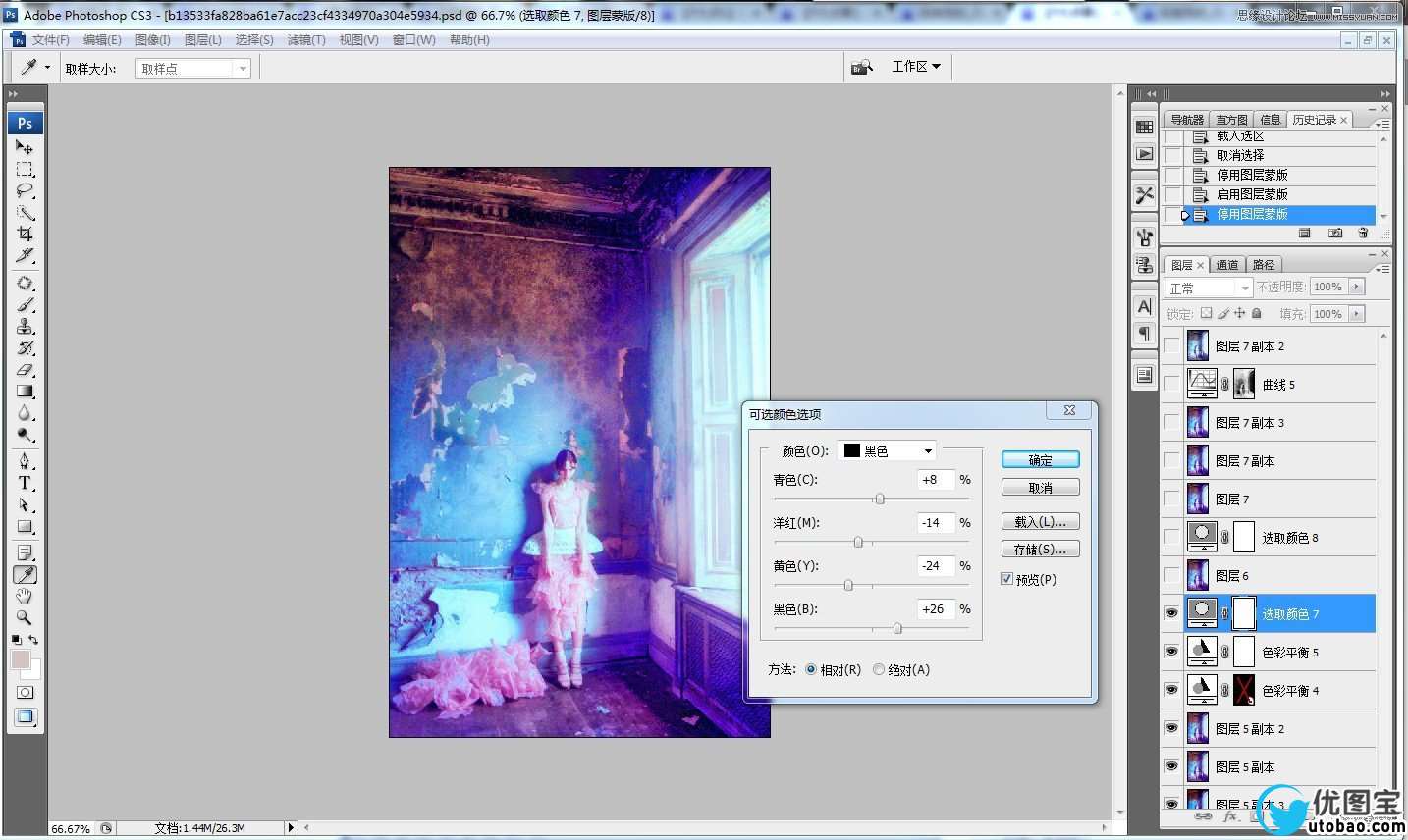Select the Clone Stamp tool
This screenshot has height=840, width=1408.
[x=25, y=327]
